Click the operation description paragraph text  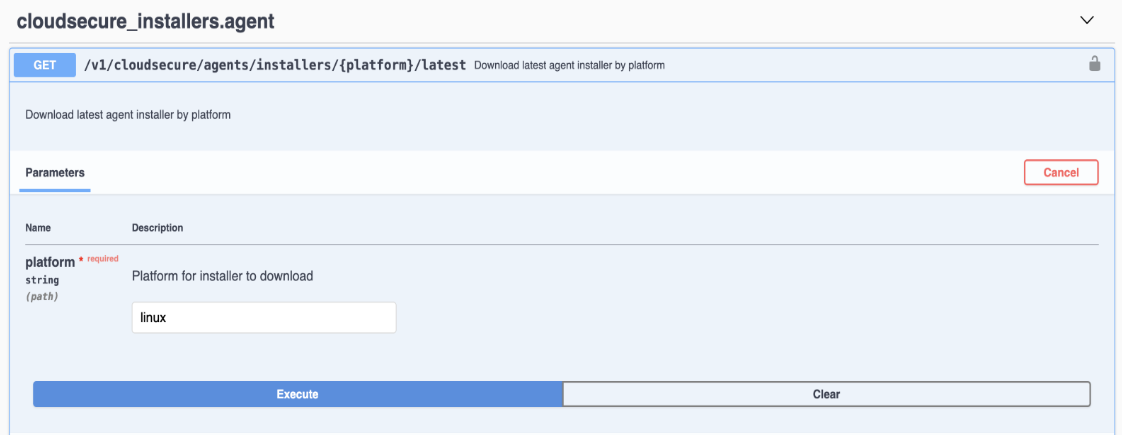pos(128,115)
